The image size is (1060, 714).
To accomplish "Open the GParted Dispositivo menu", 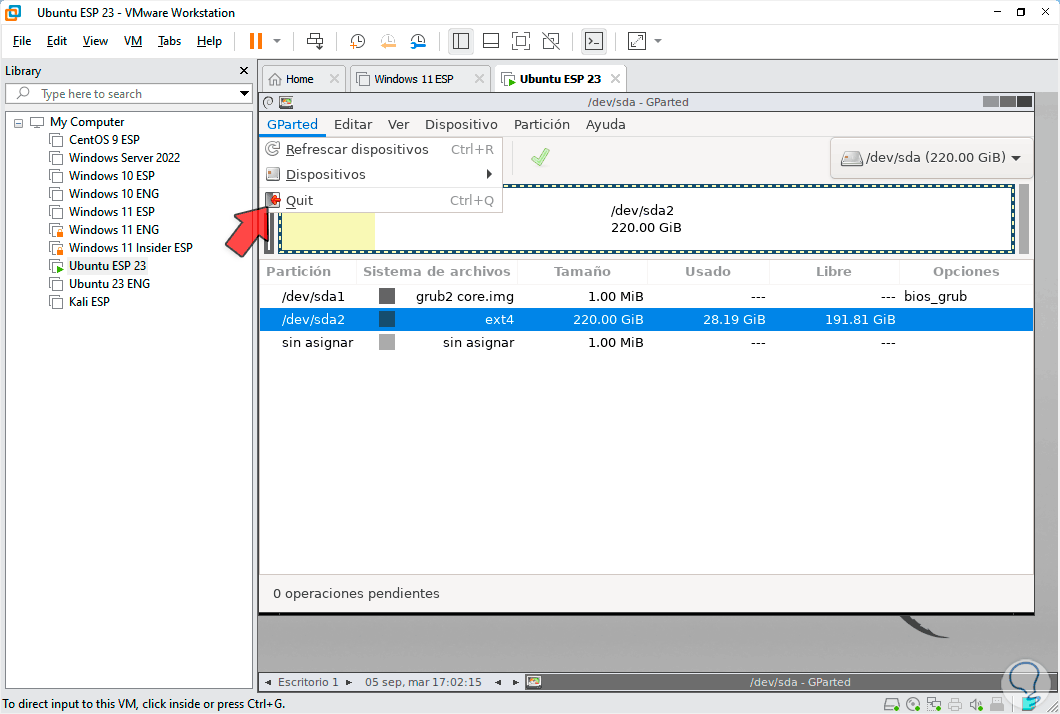I will [461, 124].
